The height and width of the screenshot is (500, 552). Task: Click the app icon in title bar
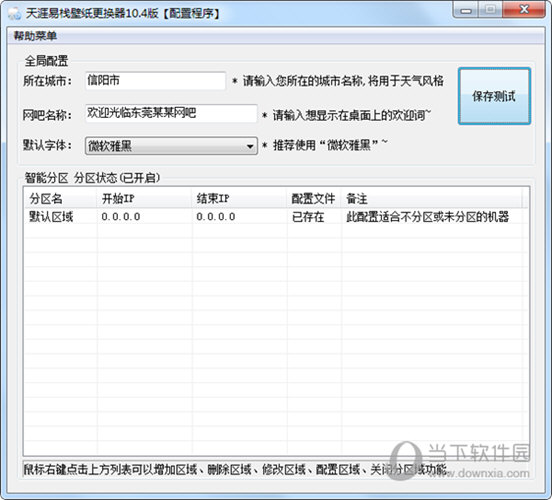(x=14, y=13)
